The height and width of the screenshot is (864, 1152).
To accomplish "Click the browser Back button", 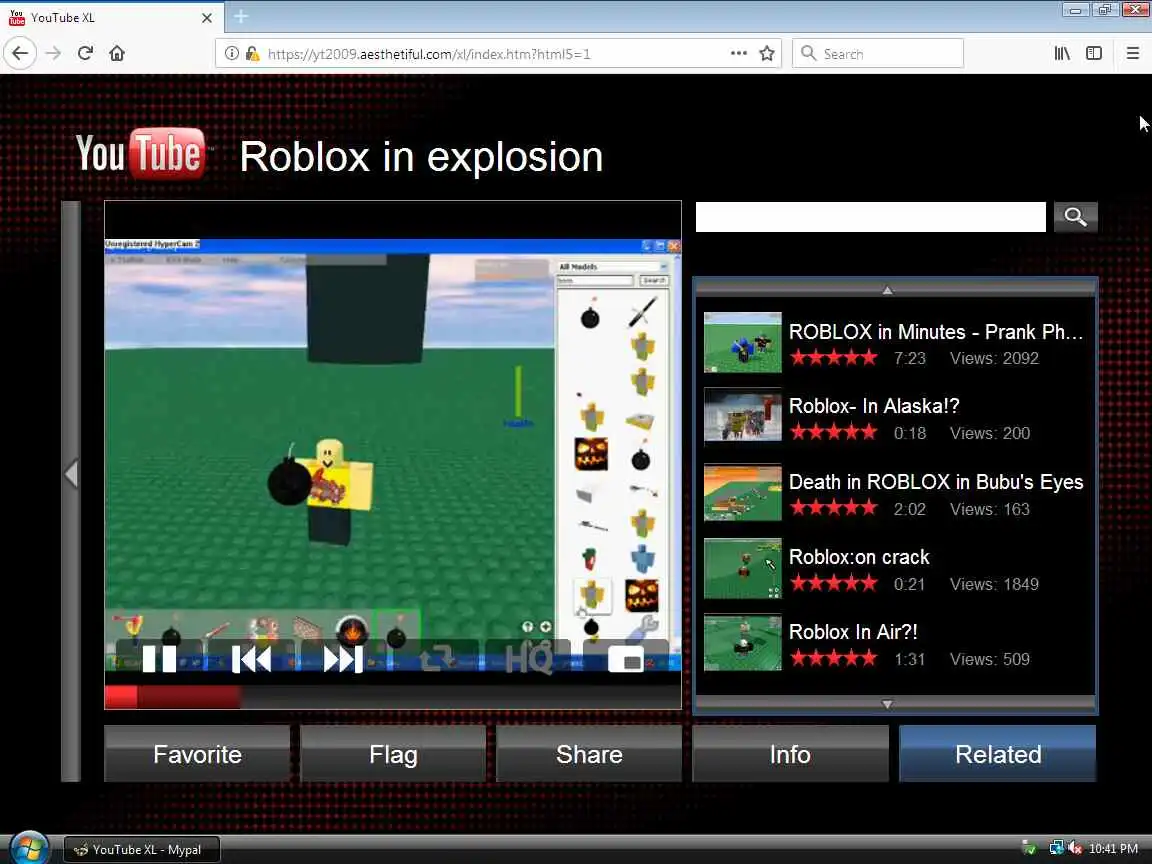I will (x=20, y=53).
